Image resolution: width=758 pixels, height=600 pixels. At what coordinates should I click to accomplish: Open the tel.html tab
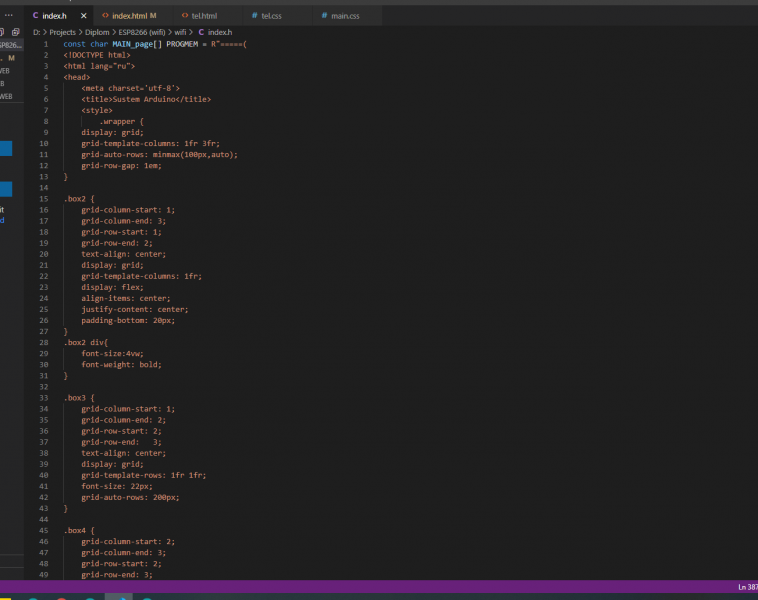click(x=204, y=16)
